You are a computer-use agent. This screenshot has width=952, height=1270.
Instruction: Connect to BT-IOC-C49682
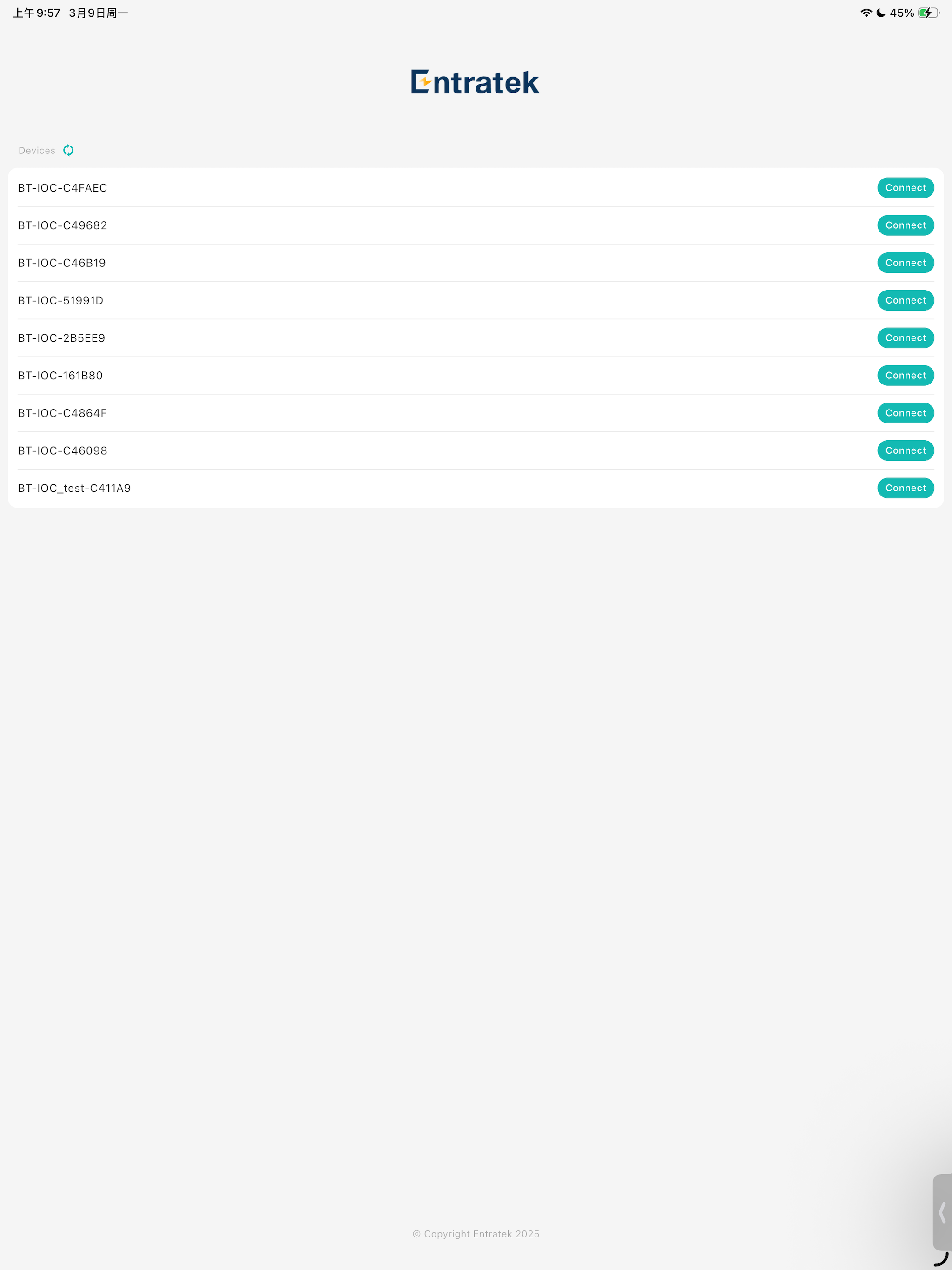click(905, 225)
